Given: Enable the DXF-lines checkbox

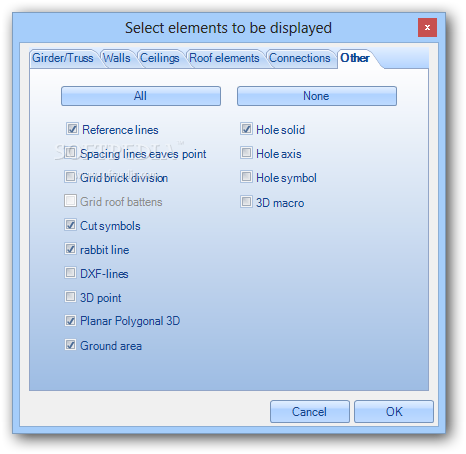Looking at the screenshot, I should click(70, 273).
